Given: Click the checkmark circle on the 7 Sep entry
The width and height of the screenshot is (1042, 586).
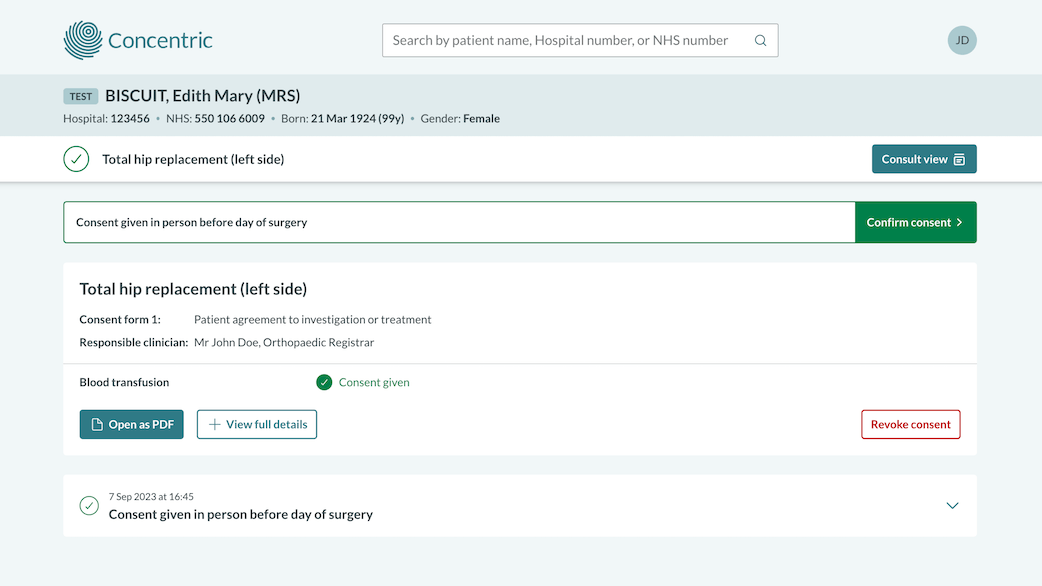Looking at the screenshot, I should pyautogui.click(x=89, y=506).
